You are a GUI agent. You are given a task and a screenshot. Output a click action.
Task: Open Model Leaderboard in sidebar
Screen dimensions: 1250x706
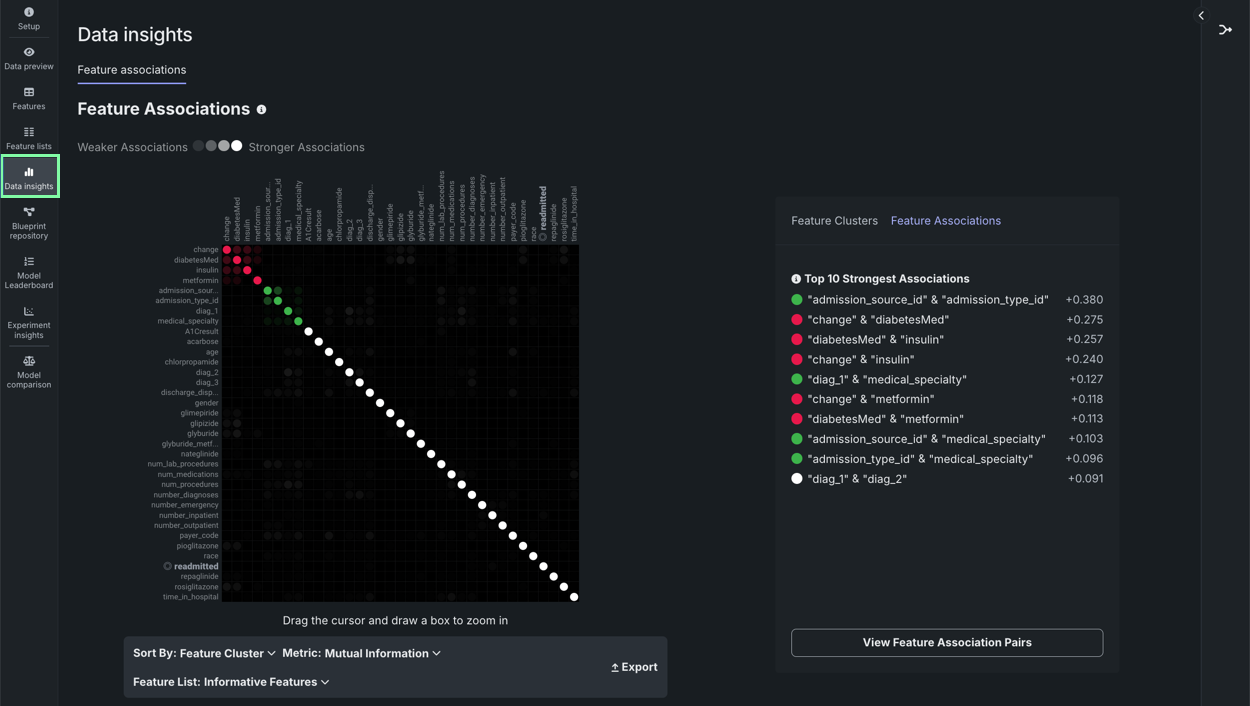point(29,272)
